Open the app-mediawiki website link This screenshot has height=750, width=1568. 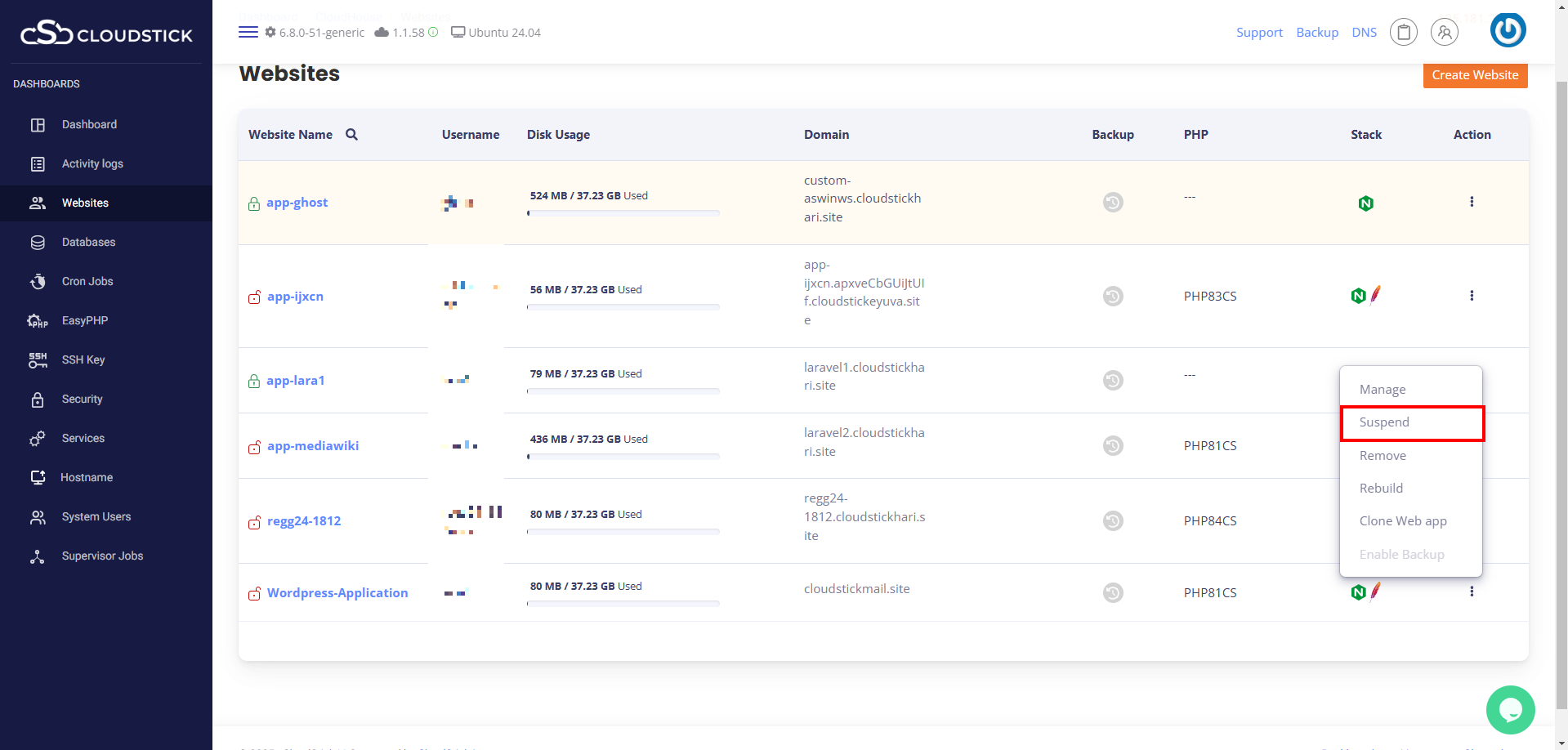[312, 446]
